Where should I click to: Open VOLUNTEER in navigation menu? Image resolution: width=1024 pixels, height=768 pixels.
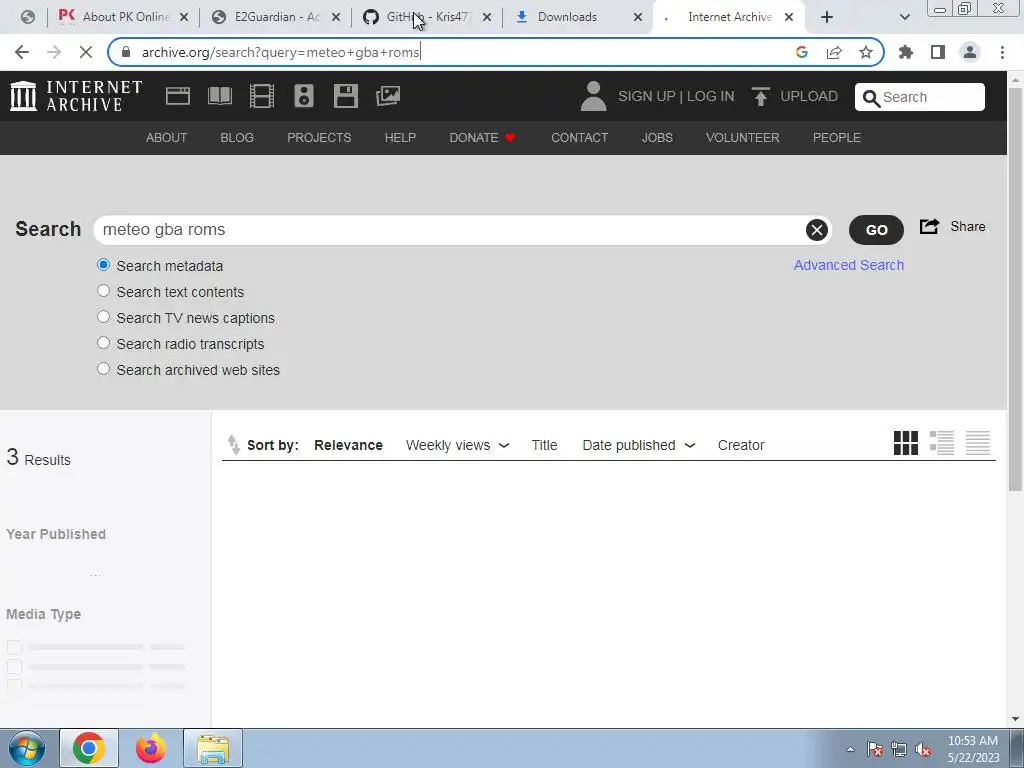click(x=743, y=138)
